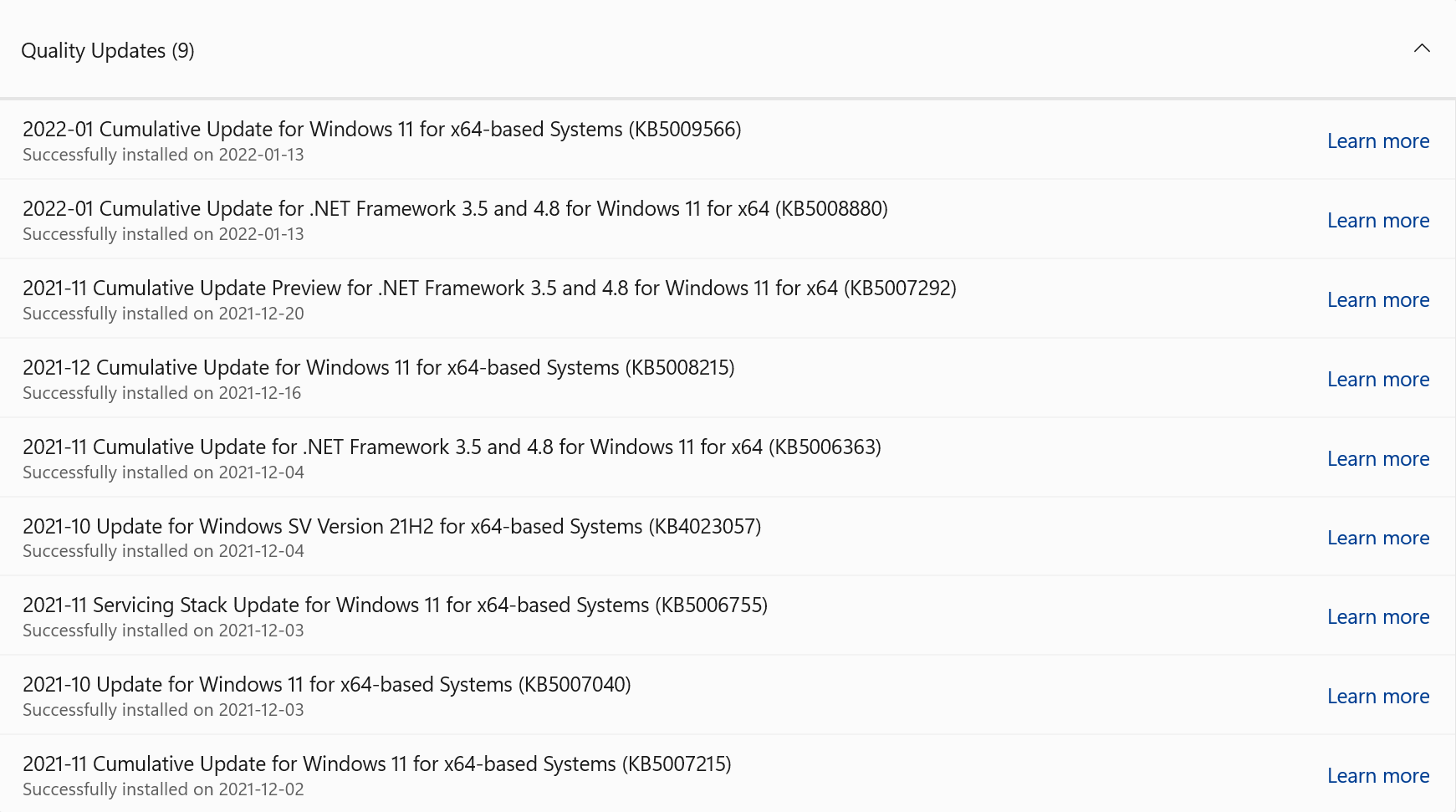This screenshot has height=812, width=1456.
Task: Select the 2021-10 Update KB5007040 entry
Action: click(x=728, y=695)
